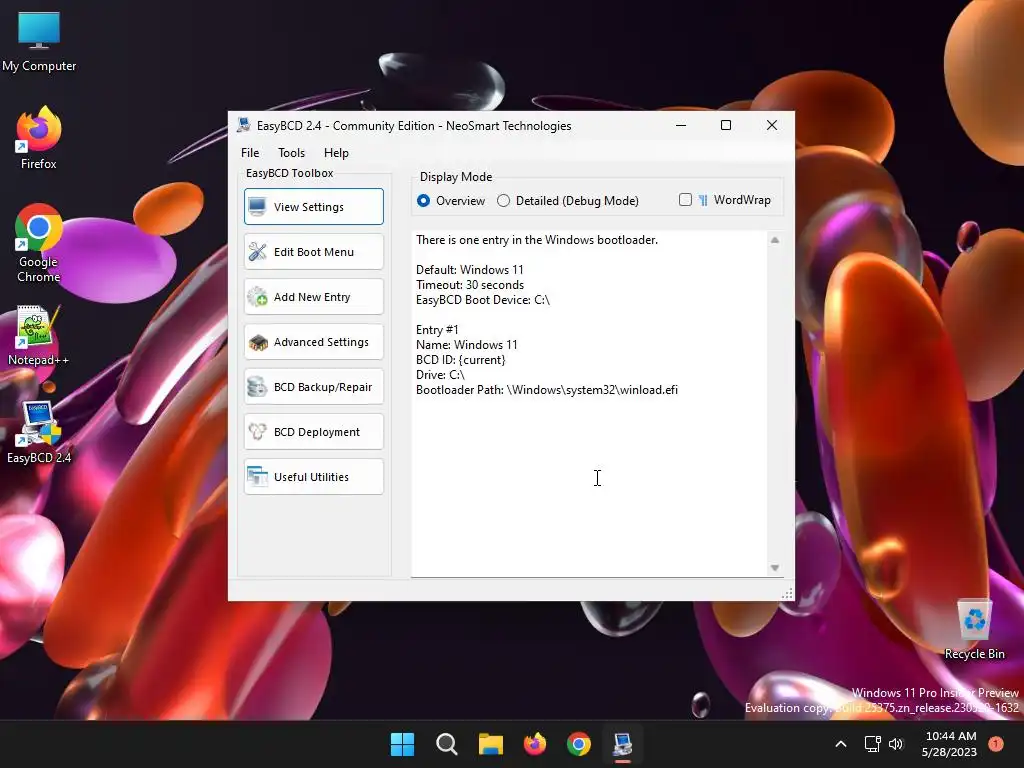Image resolution: width=1024 pixels, height=768 pixels.
Task: Click the chip icon beside Advanced Settings
Action: (x=258, y=342)
